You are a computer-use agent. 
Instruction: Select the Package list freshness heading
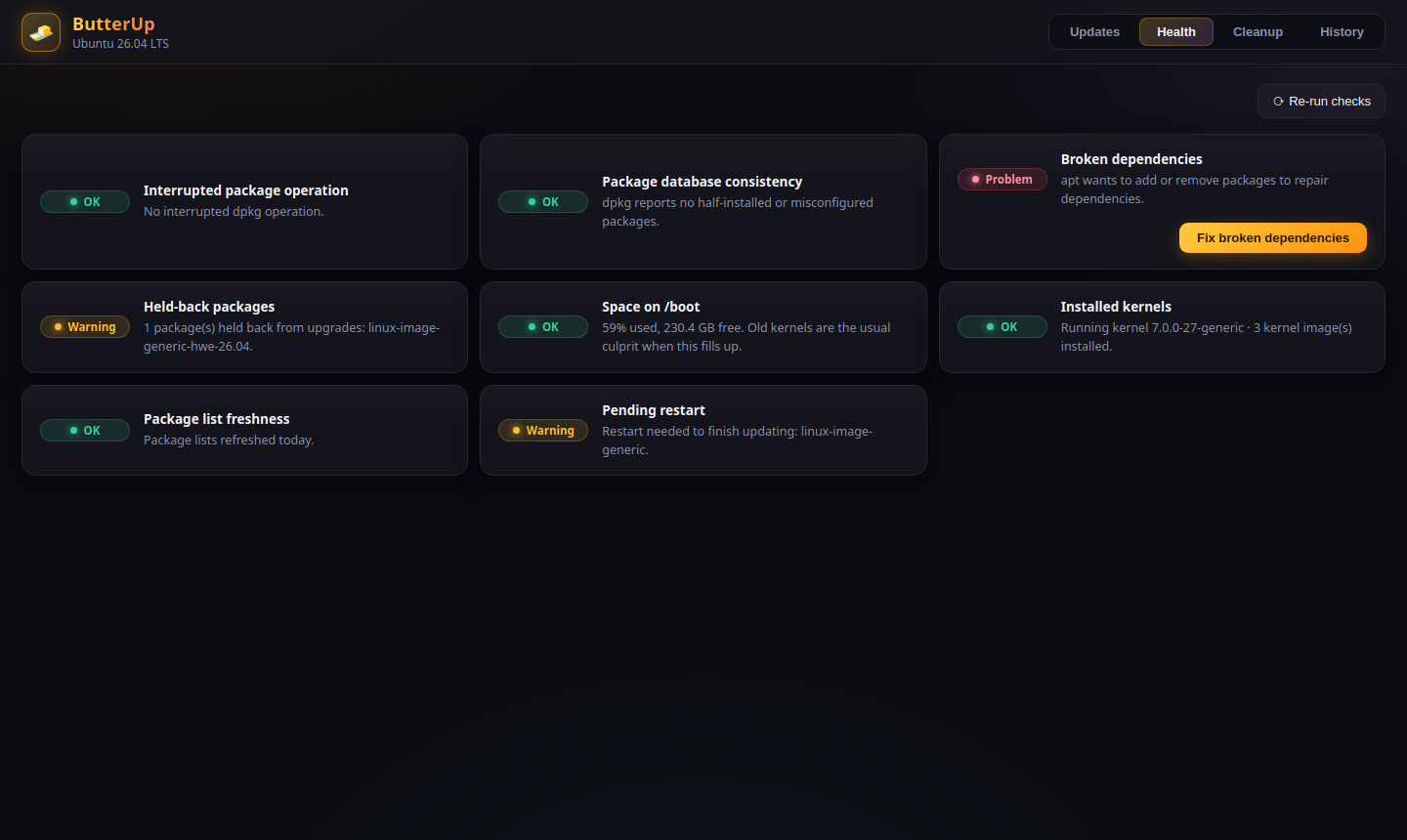pos(217,419)
